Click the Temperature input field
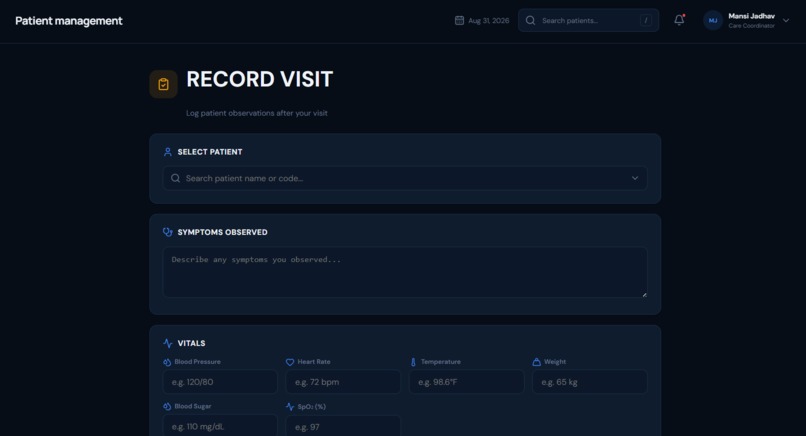806x436 pixels. pos(466,382)
